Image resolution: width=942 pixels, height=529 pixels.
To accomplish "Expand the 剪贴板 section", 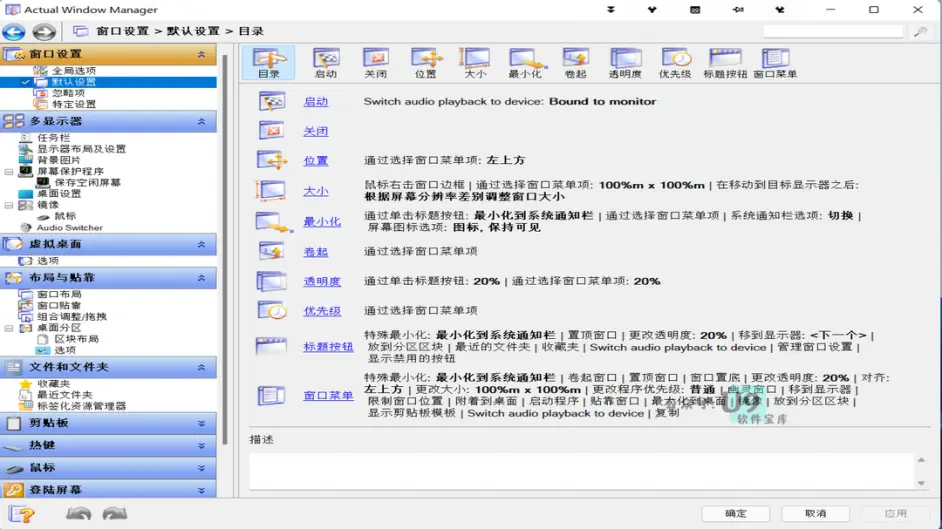I will [x=201, y=423].
